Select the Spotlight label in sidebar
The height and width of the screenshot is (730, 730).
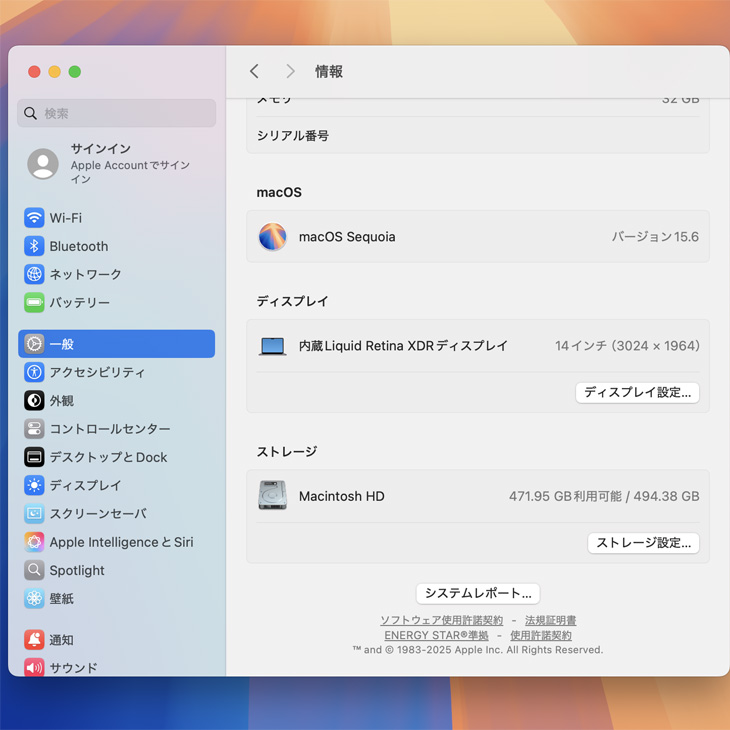point(77,570)
